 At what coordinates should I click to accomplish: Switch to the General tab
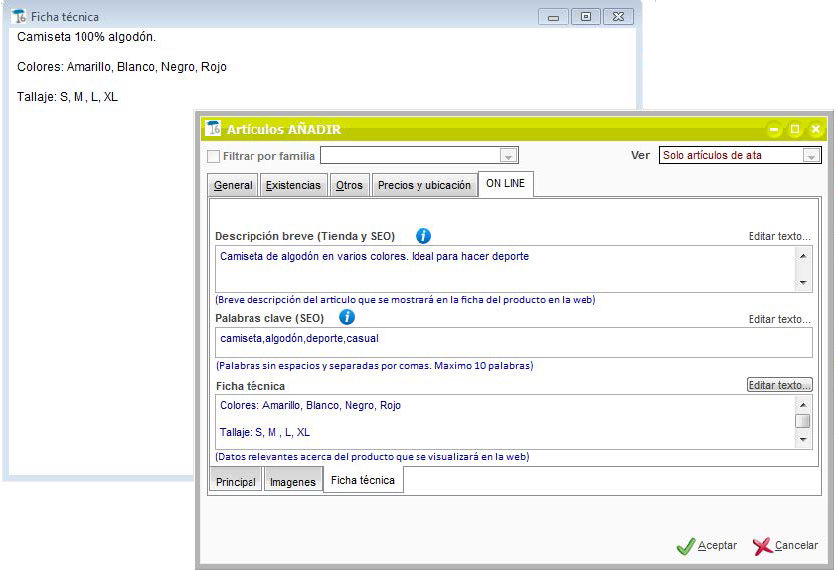click(233, 185)
